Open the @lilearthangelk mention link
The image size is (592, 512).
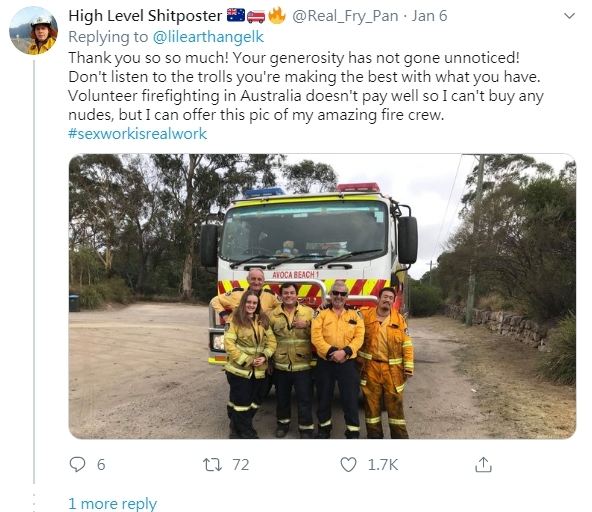pos(208,37)
